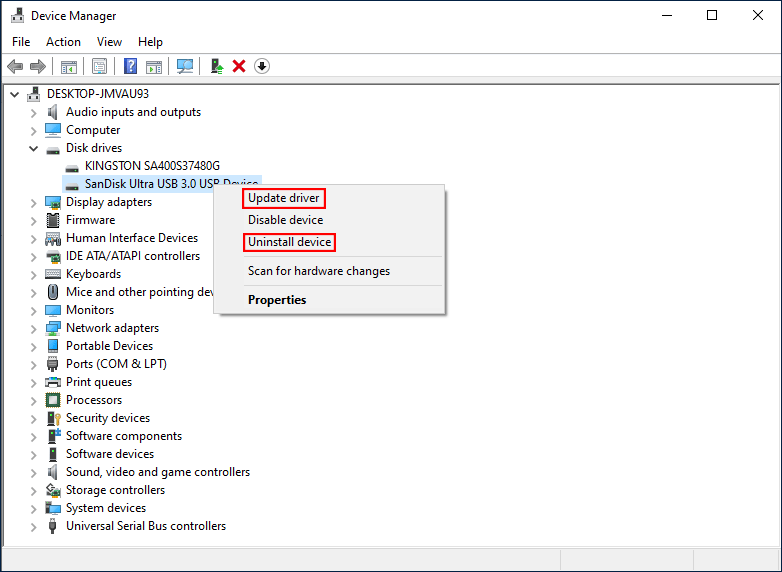Select the Storage controllers label

point(115,490)
